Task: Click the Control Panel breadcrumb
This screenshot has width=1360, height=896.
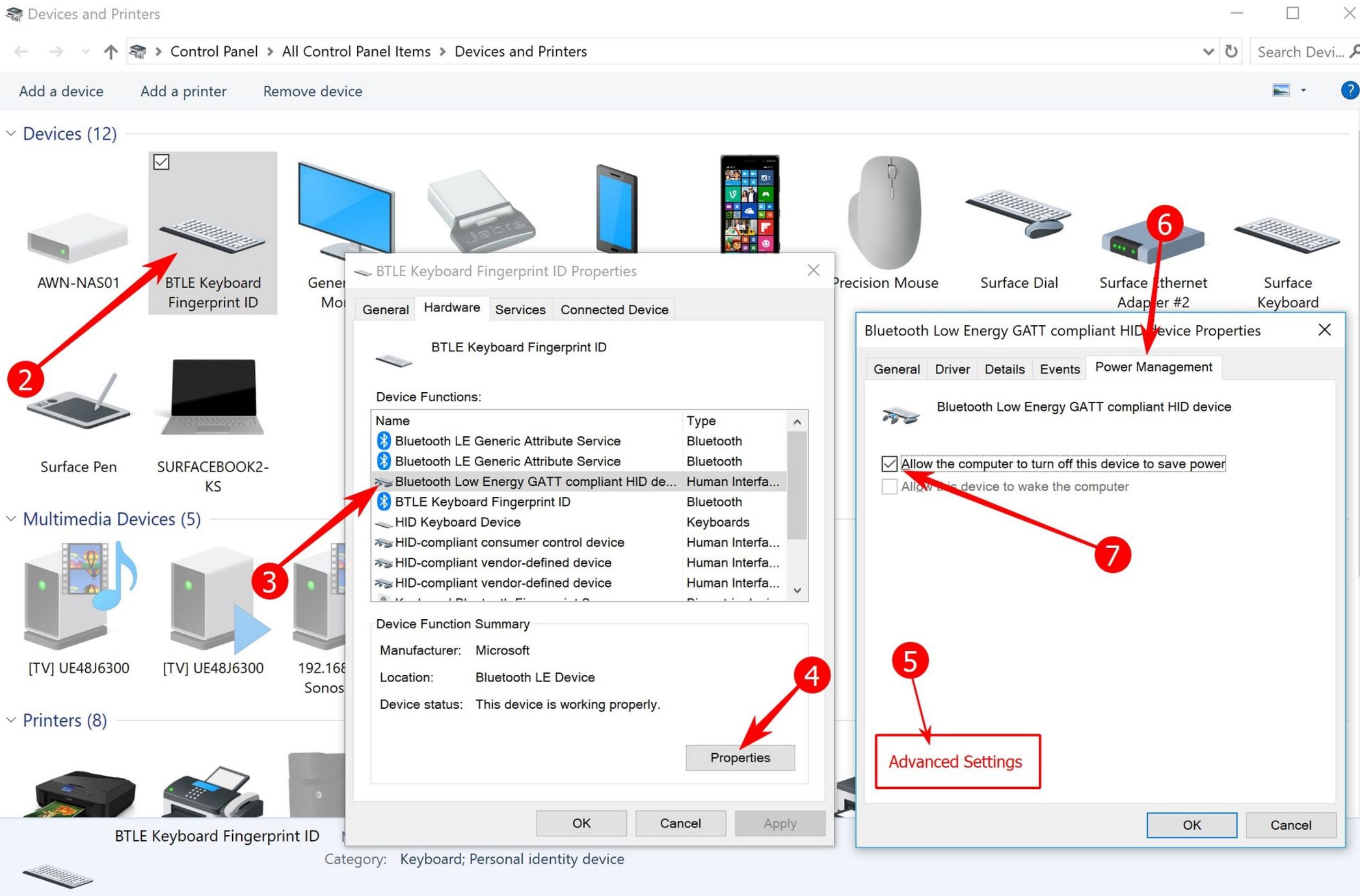Action: tap(214, 51)
